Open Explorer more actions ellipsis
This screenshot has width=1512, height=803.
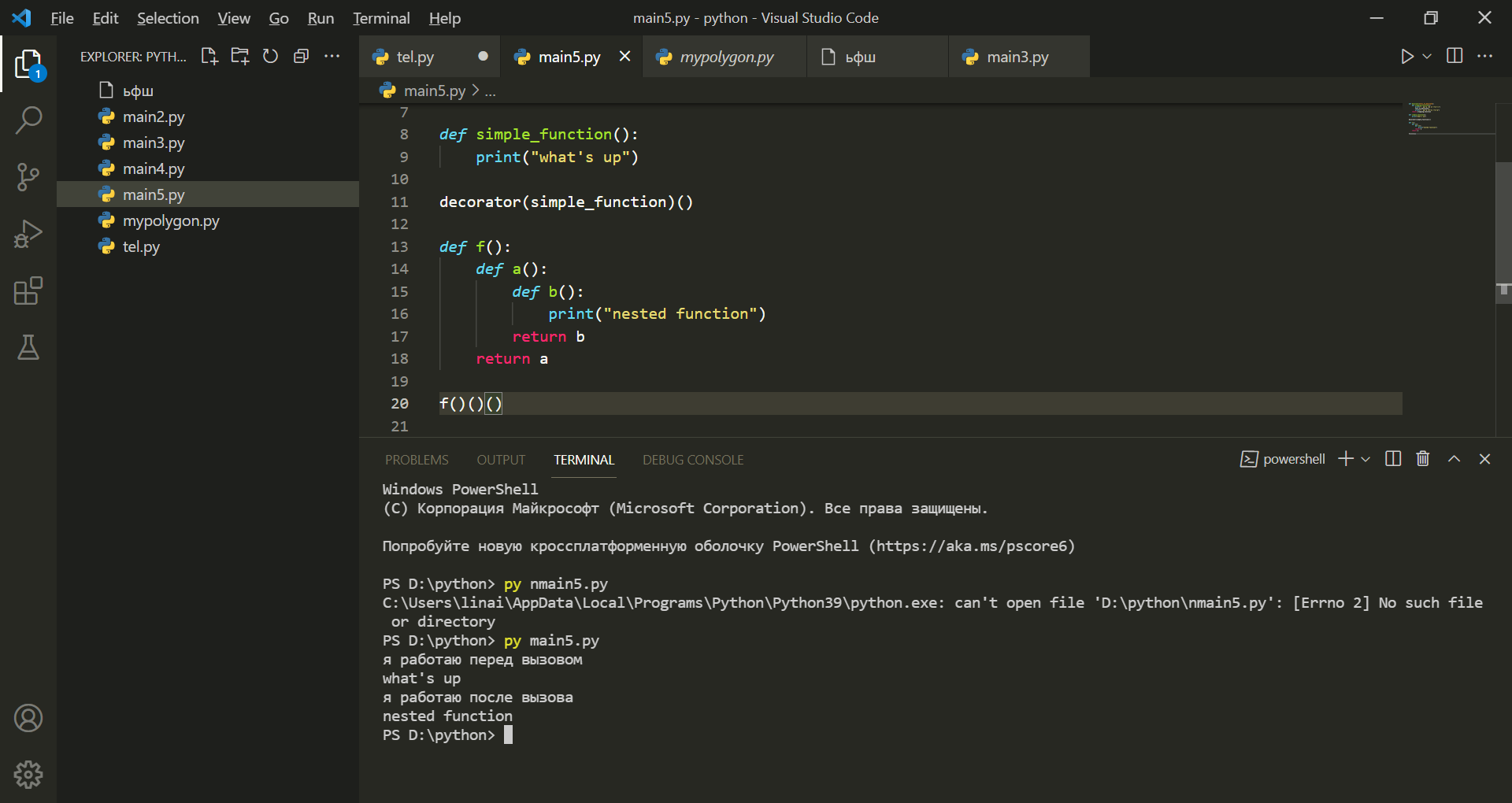coord(332,56)
